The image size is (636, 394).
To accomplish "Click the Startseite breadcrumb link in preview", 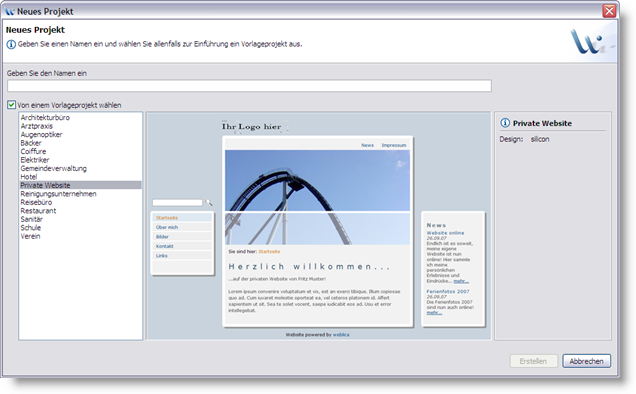I will click(x=269, y=252).
